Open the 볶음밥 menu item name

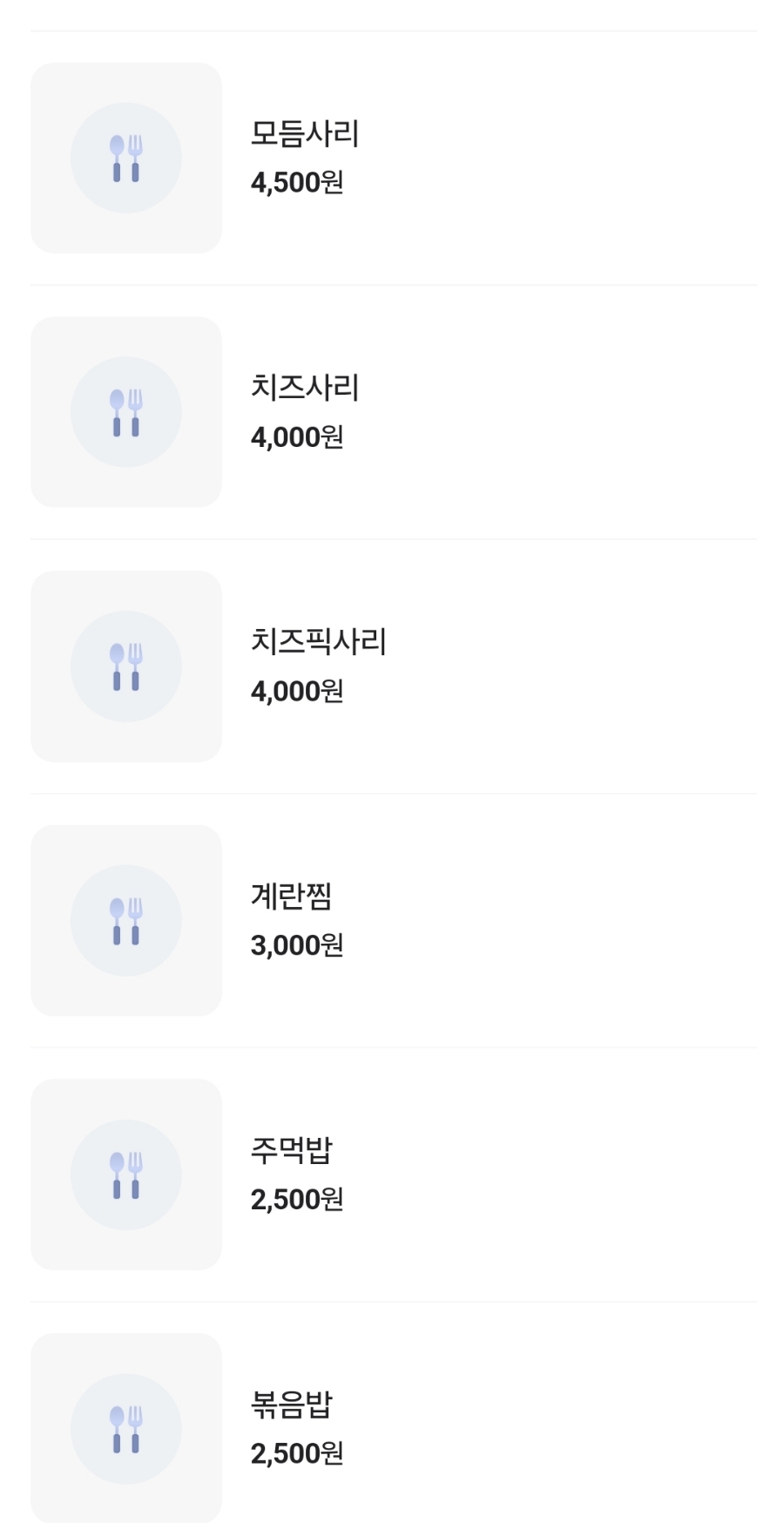pyautogui.click(x=291, y=1405)
